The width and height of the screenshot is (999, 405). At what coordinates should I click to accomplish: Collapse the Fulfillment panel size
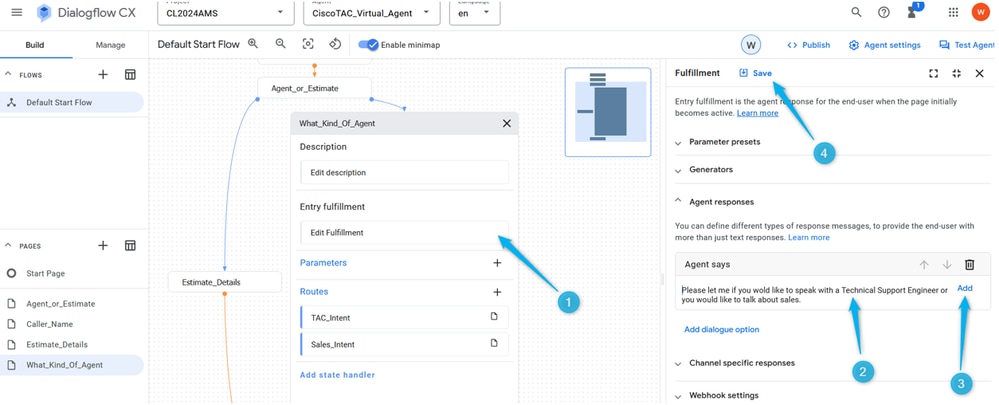[956, 73]
